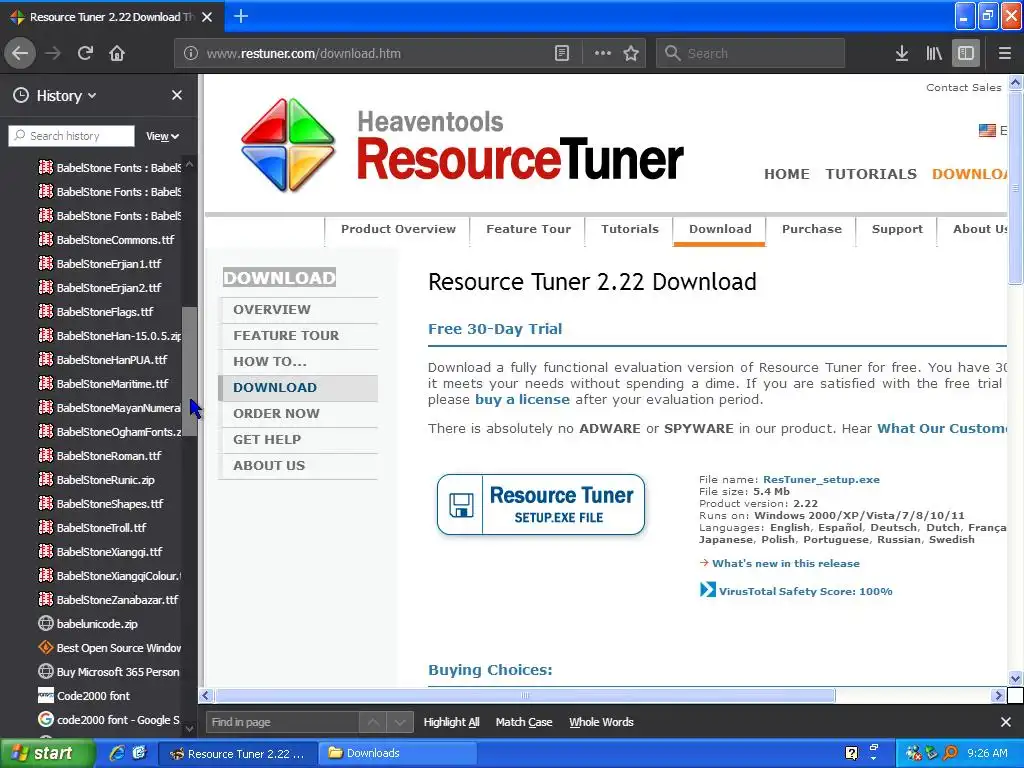
Task: Open the Library bookshelf icon
Action: (x=934, y=53)
